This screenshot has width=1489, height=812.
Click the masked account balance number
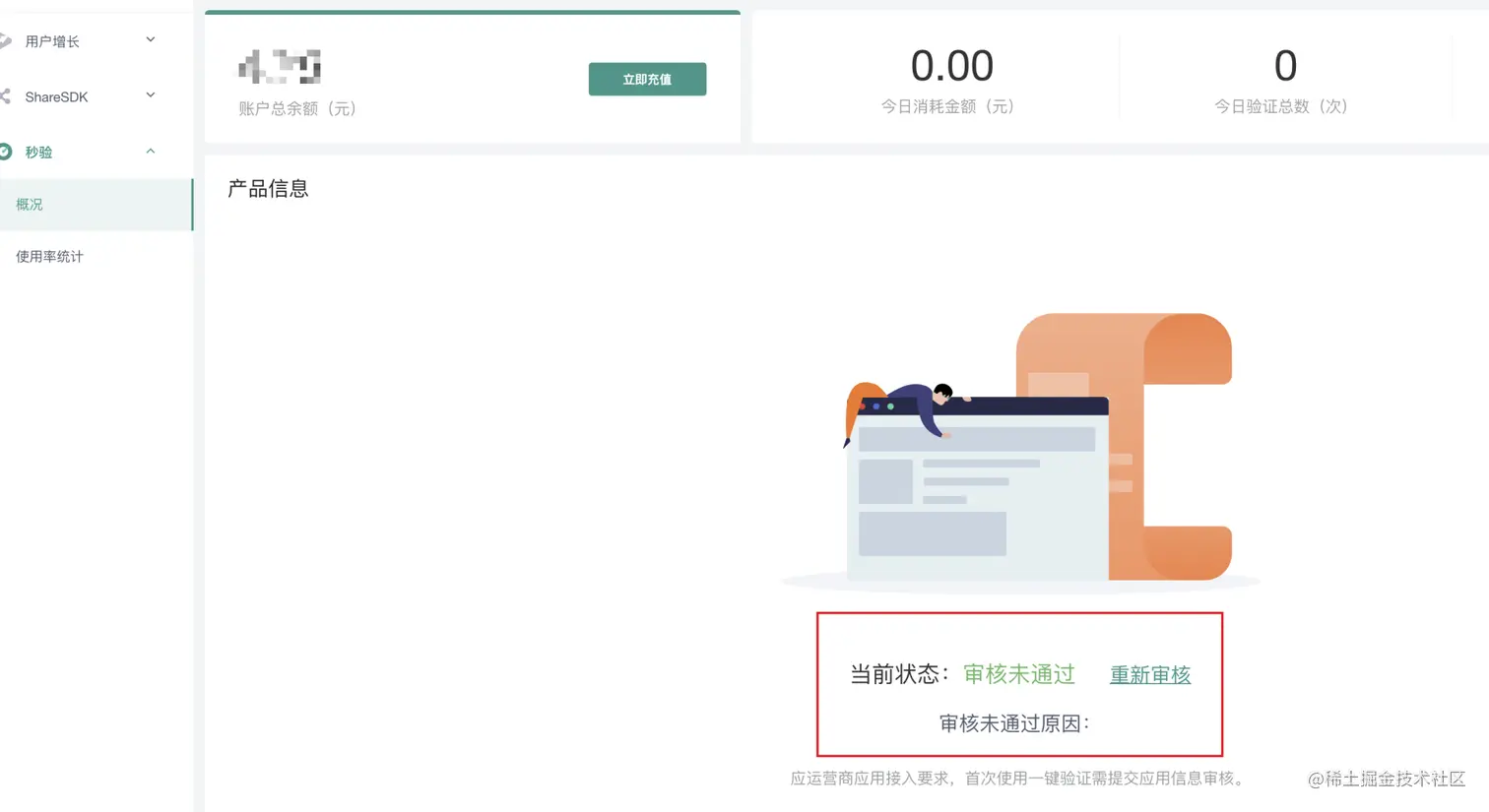[x=279, y=66]
